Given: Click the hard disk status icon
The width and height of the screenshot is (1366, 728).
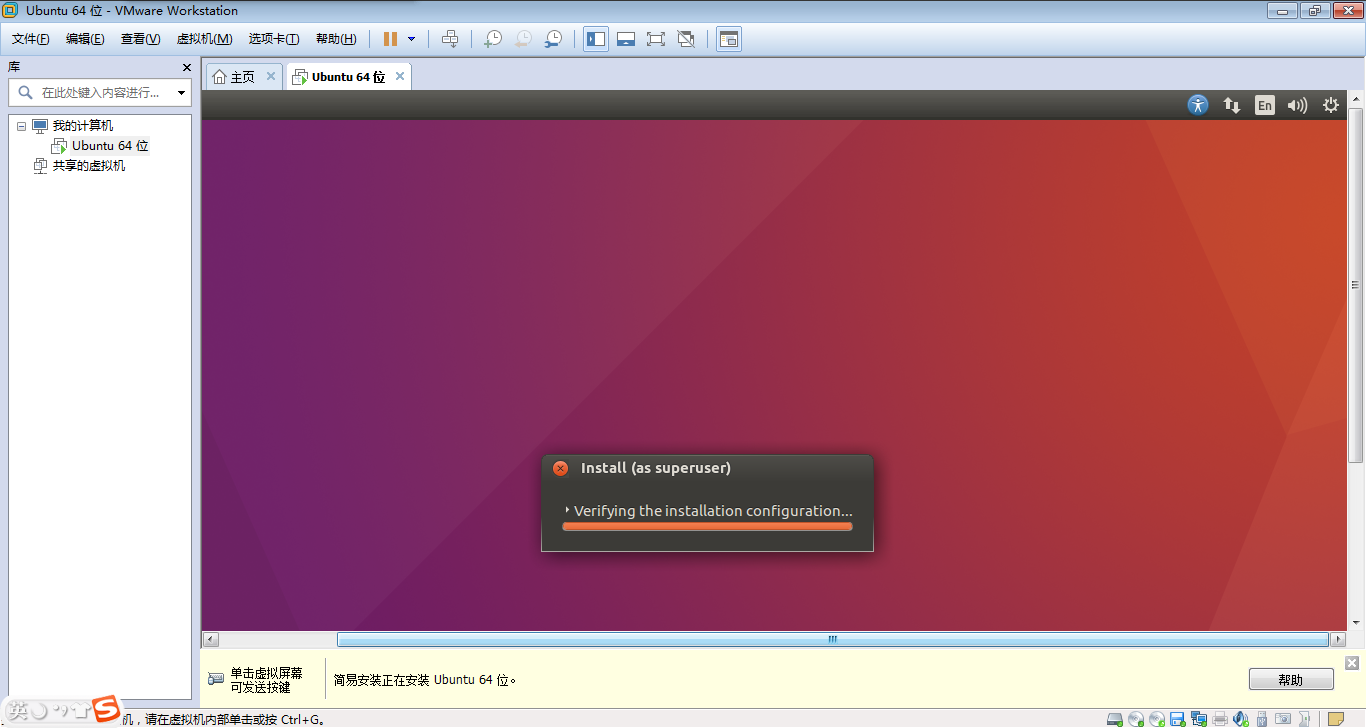Looking at the screenshot, I should click(x=1115, y=718).
